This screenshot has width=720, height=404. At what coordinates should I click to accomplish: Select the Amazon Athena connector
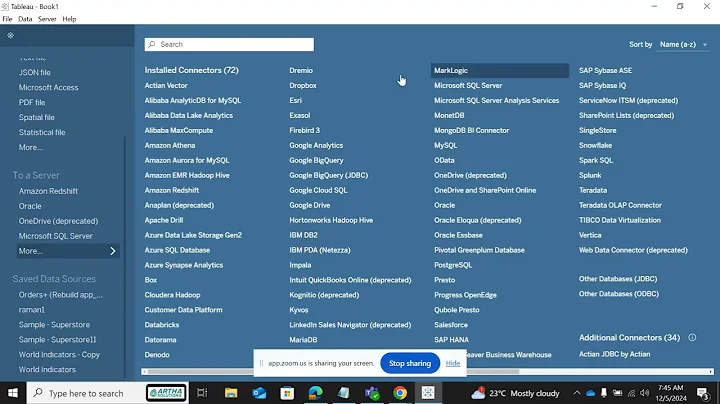pyautogui.click(x=169, y=145)
